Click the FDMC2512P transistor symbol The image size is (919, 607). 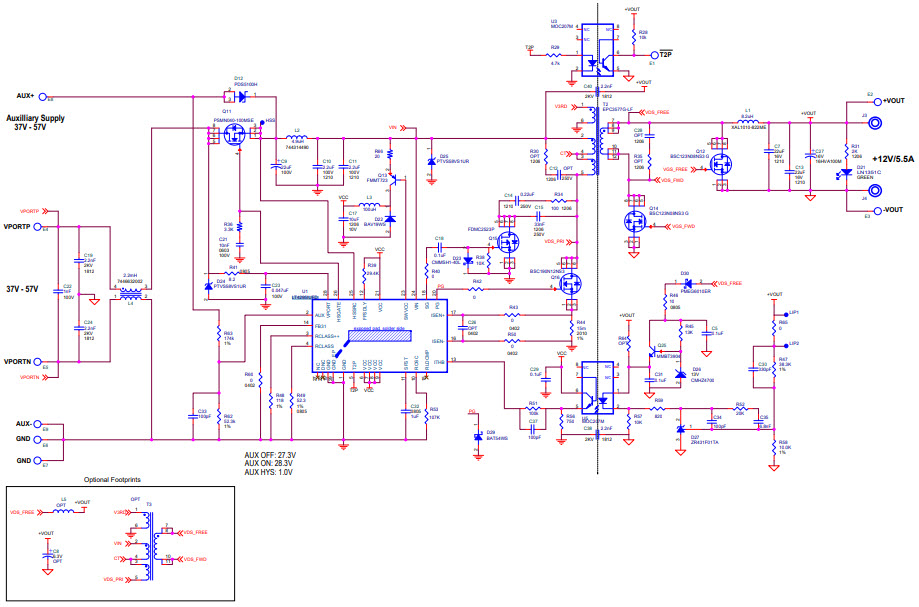(509, 242)
